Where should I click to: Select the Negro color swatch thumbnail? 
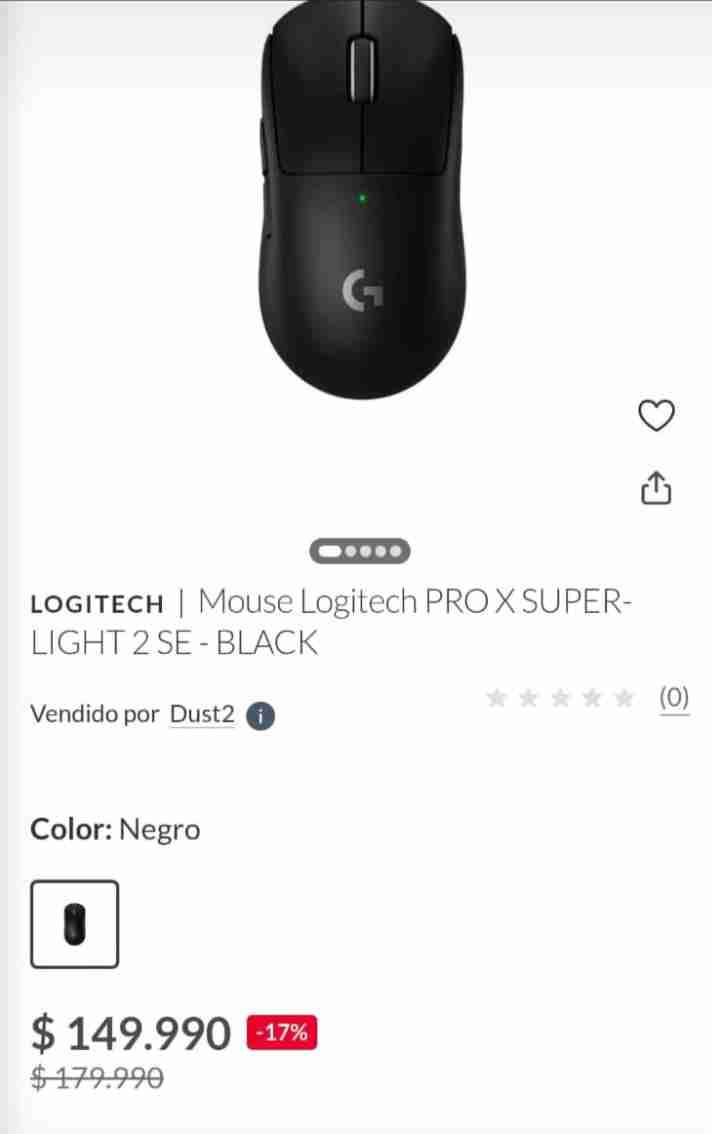pos(75,923)
